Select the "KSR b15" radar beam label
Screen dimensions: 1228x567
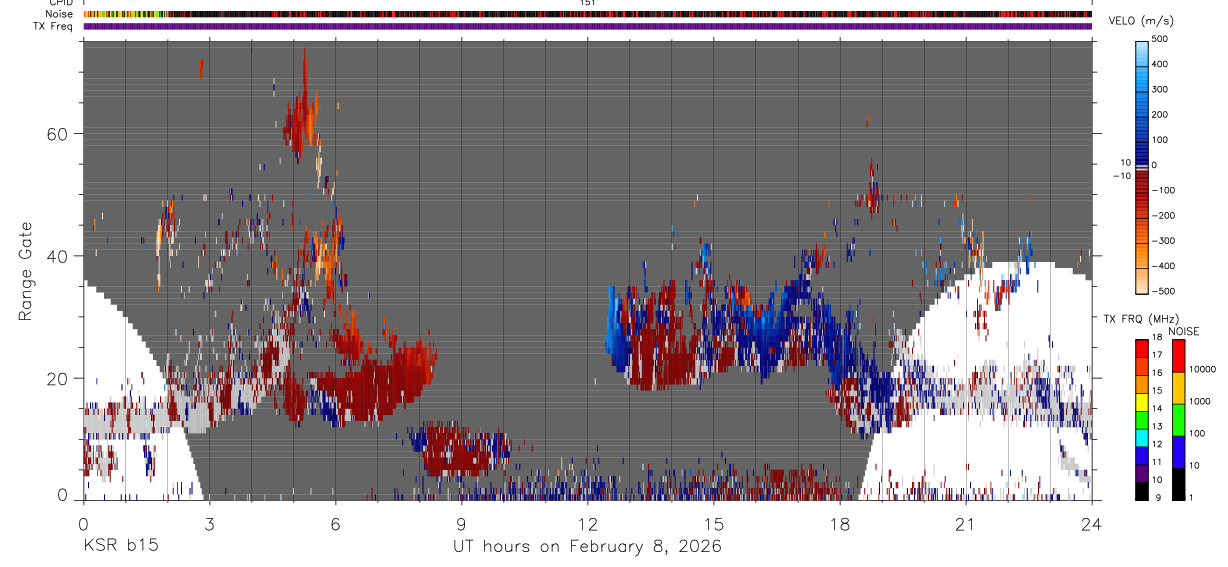point(119,547)
